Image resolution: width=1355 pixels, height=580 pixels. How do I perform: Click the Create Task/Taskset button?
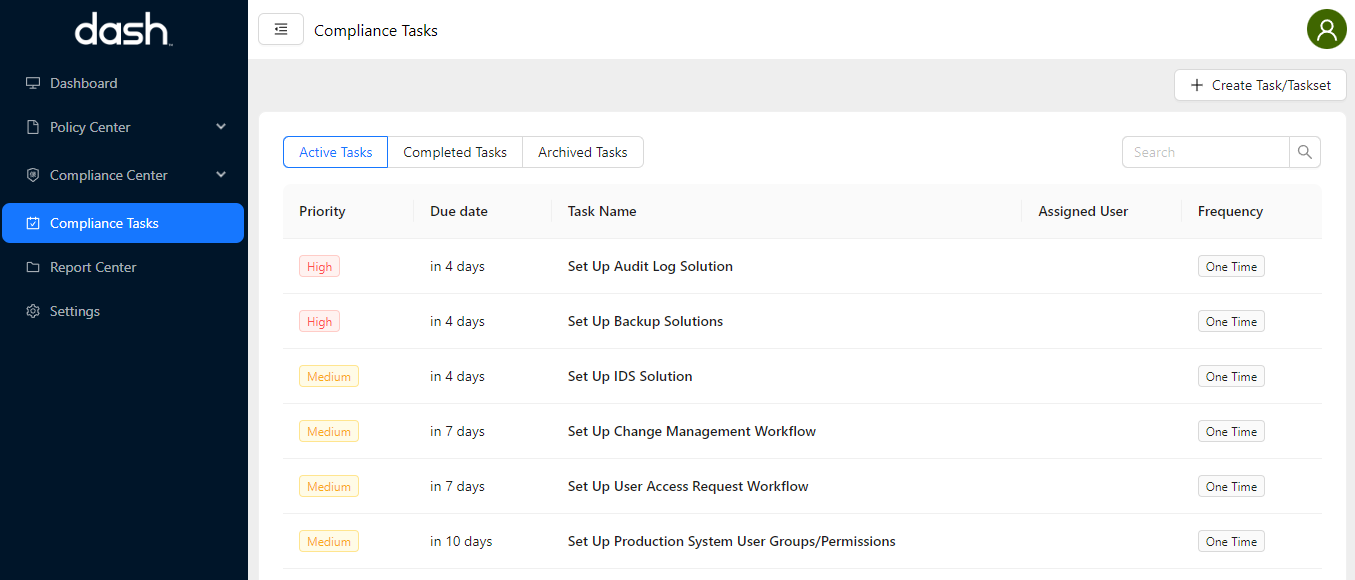pyautogui.click(x=1260, y=85)
